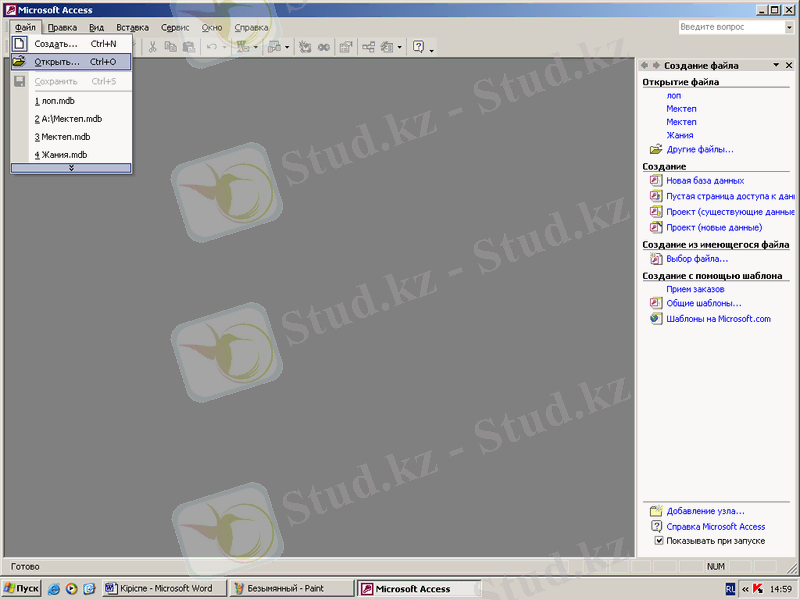The image size is (800, 600).
Task: Open the Введите вопрос dropdown arrow
Action: pos(789,28)
